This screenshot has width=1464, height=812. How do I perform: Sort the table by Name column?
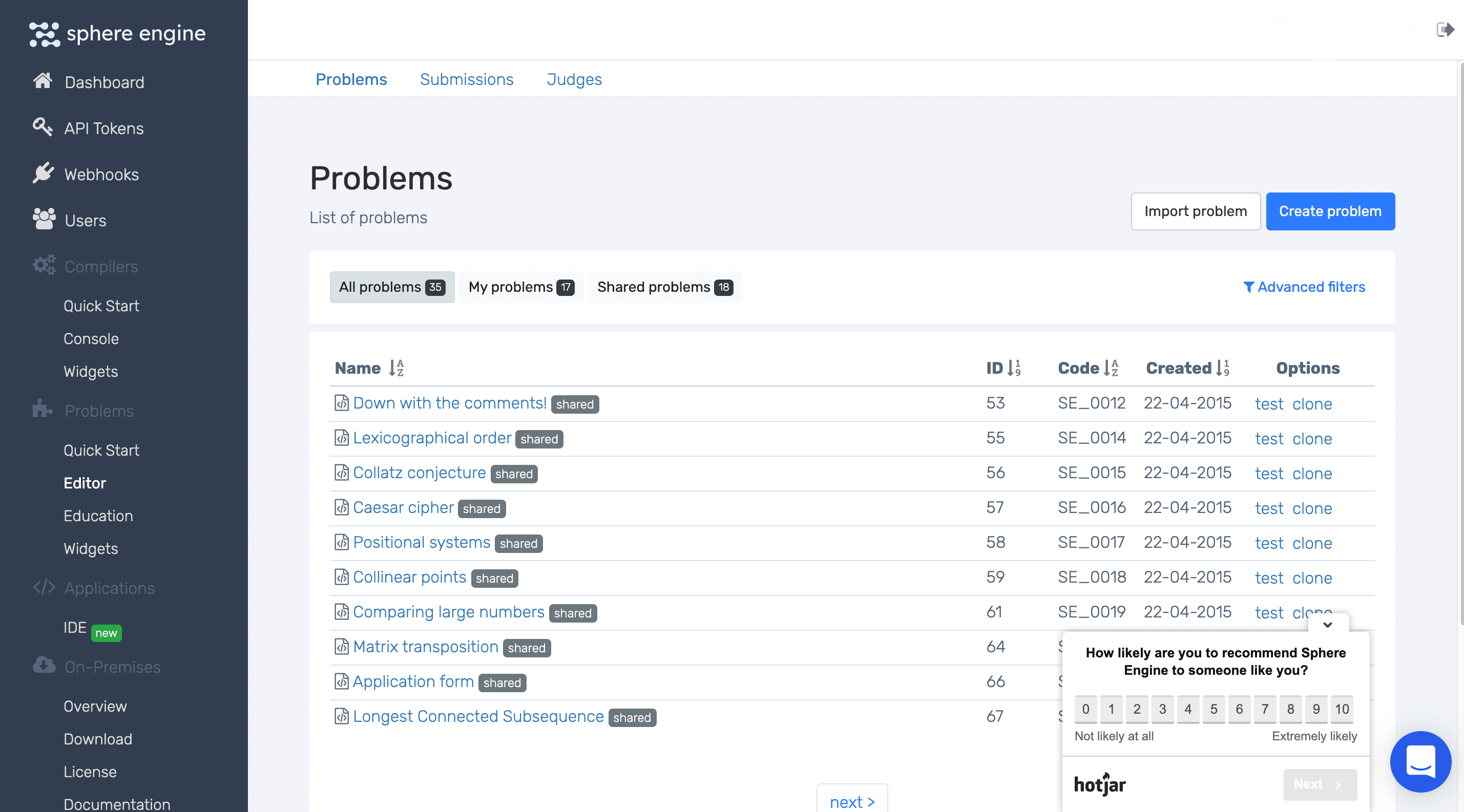coord(396,368)
